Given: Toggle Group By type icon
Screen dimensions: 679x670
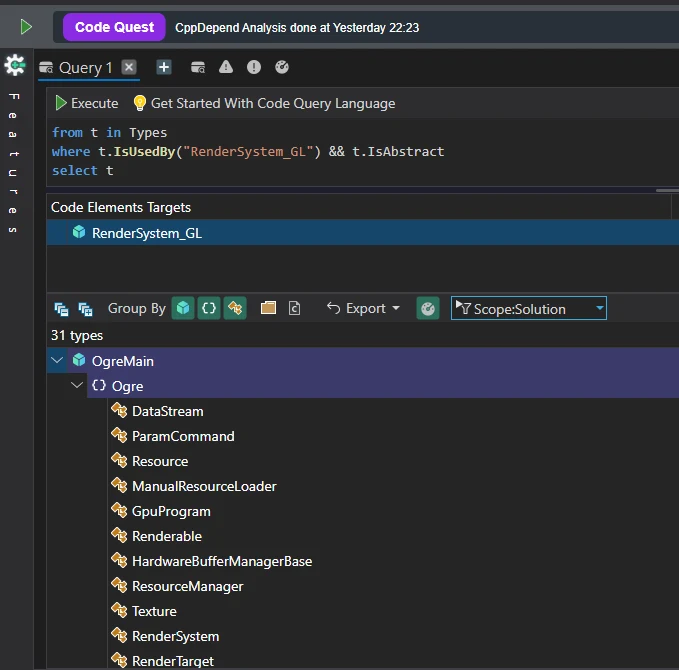Looking at the screenshot, I should coord(235,308).
